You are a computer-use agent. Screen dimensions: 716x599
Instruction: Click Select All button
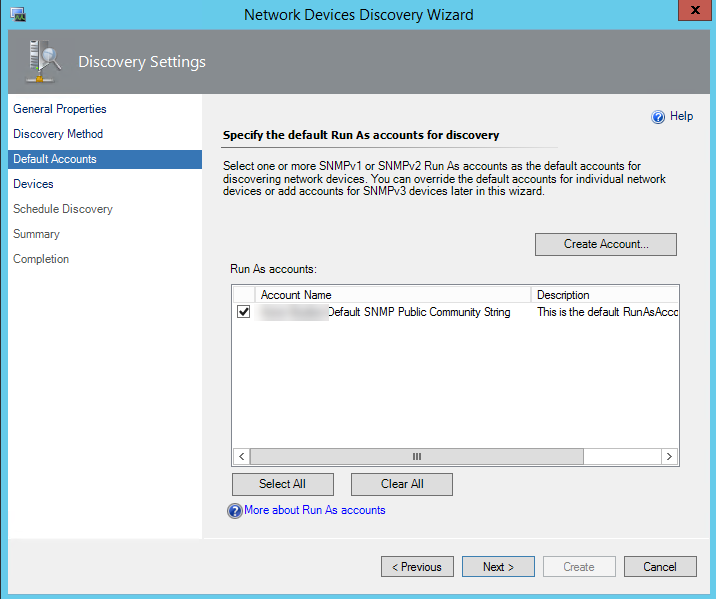coord(282,484)
